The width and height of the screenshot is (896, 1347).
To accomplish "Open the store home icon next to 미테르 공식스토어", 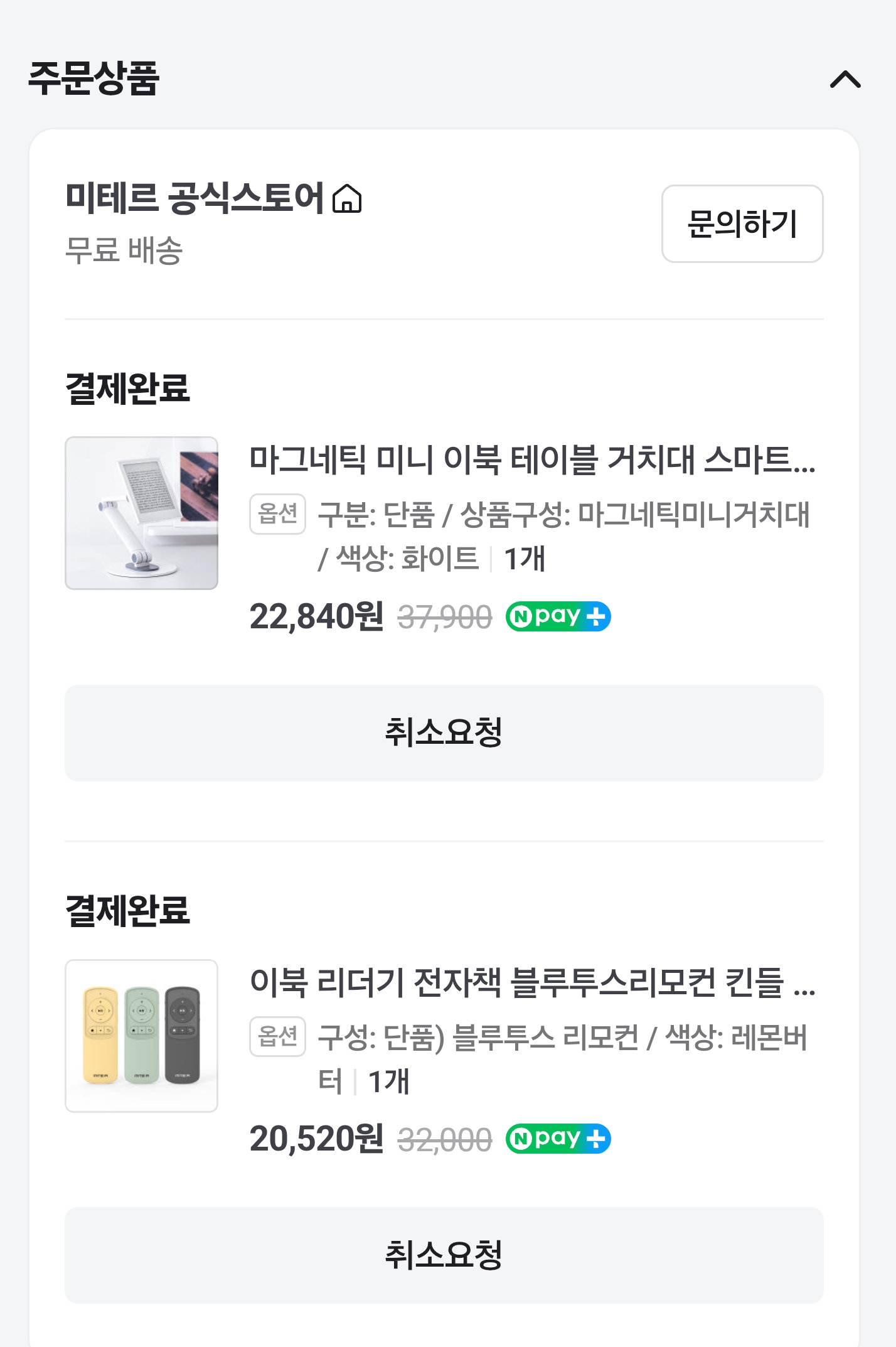I will (x=347, y=199).
